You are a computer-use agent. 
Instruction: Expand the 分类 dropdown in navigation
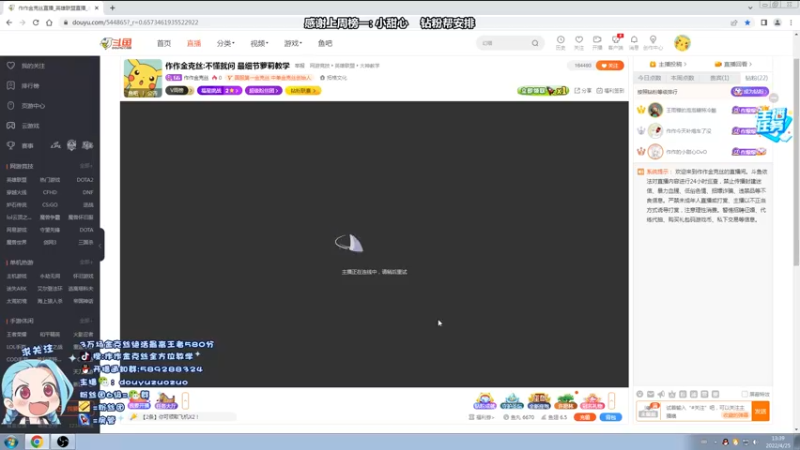pos(225,43)
